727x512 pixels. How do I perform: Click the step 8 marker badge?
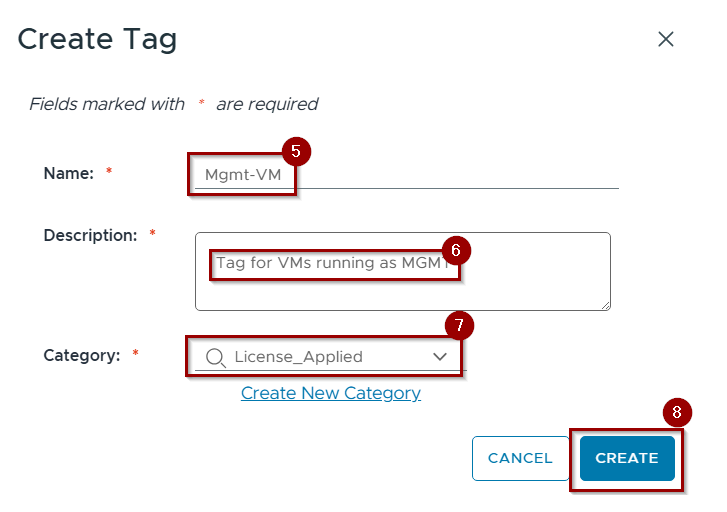[x=677, y=412]
